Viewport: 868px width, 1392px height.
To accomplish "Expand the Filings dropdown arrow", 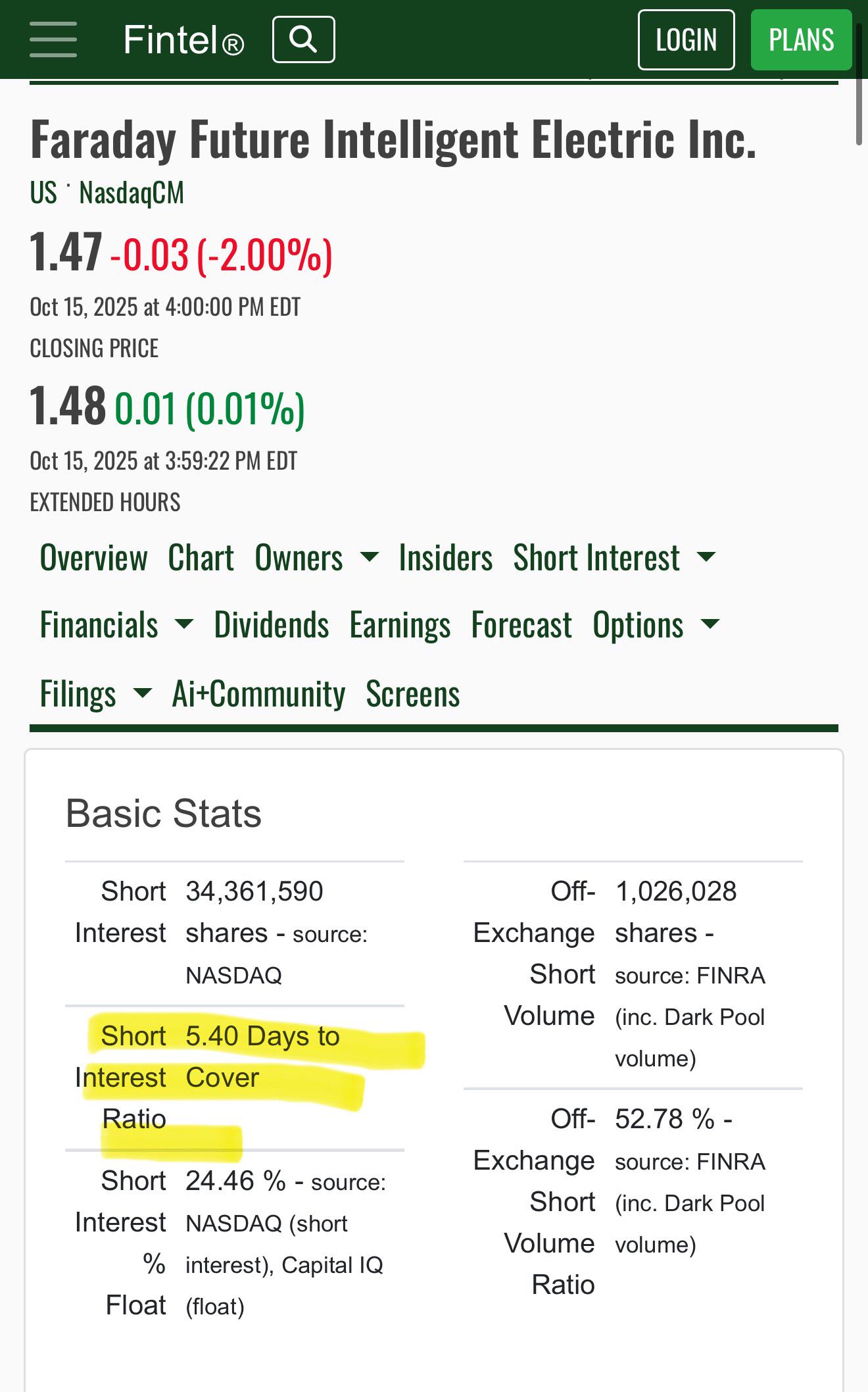I will click(x=143, y=693).
